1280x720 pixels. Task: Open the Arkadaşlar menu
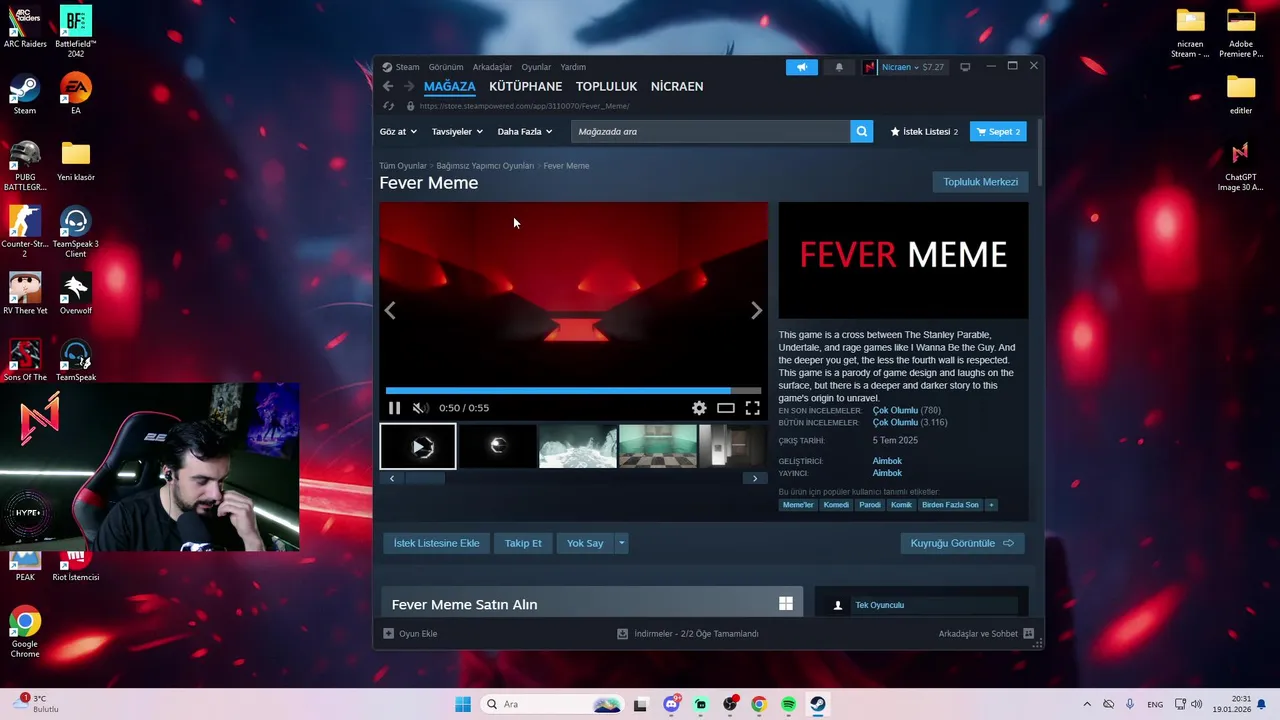pos(492,67)
